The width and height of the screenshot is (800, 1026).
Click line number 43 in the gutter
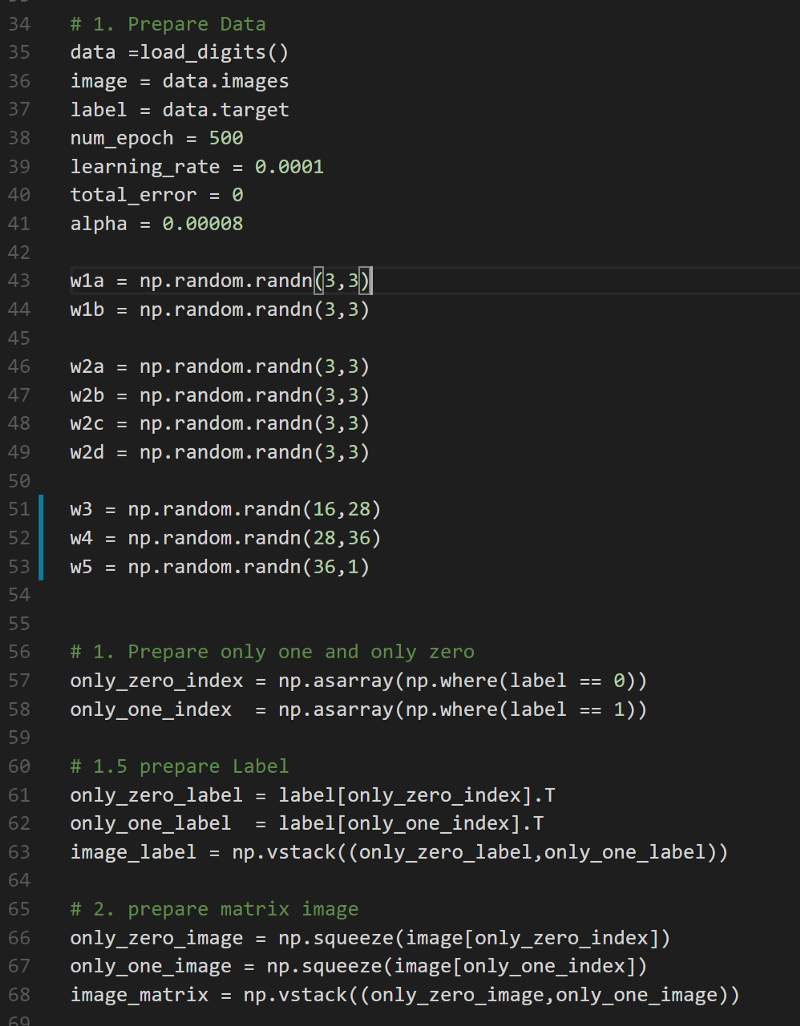(20, 281)
